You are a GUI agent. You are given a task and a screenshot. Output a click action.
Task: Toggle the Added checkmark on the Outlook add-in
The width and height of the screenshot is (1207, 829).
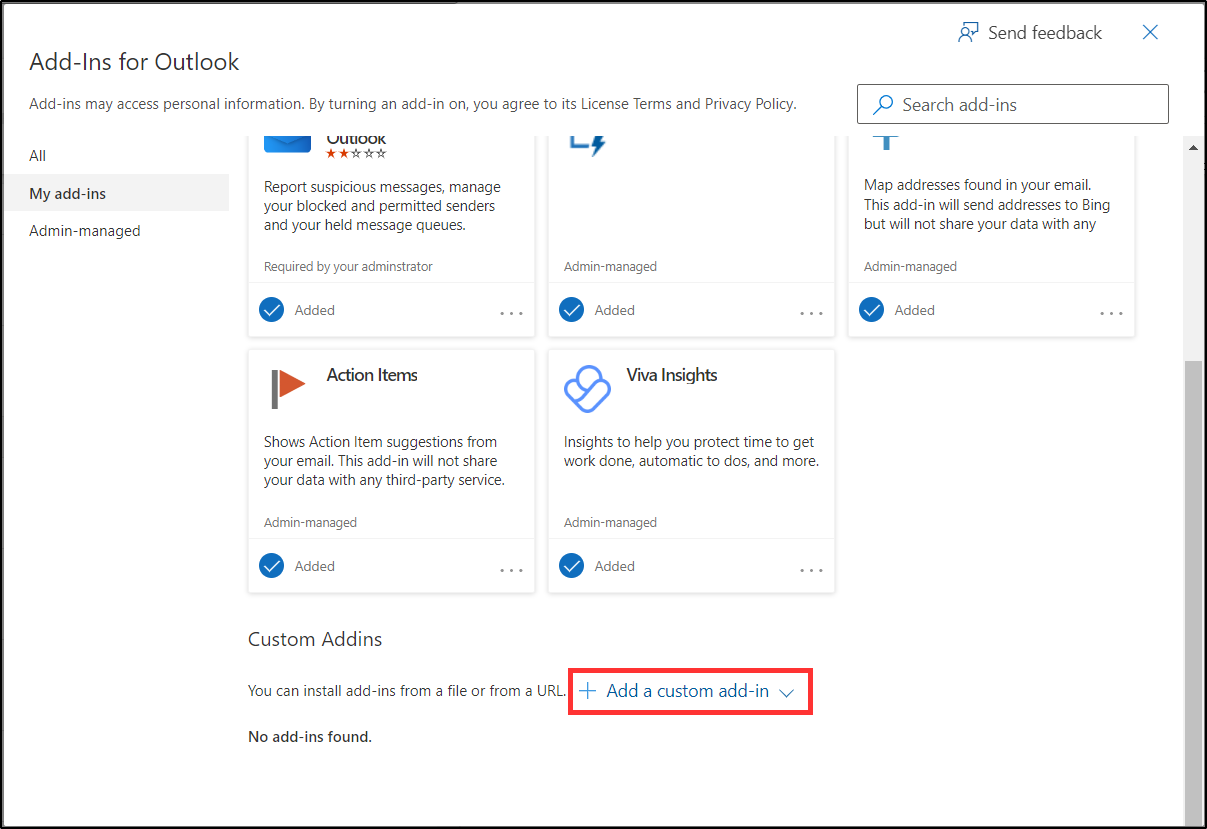[x=271, y=310]
